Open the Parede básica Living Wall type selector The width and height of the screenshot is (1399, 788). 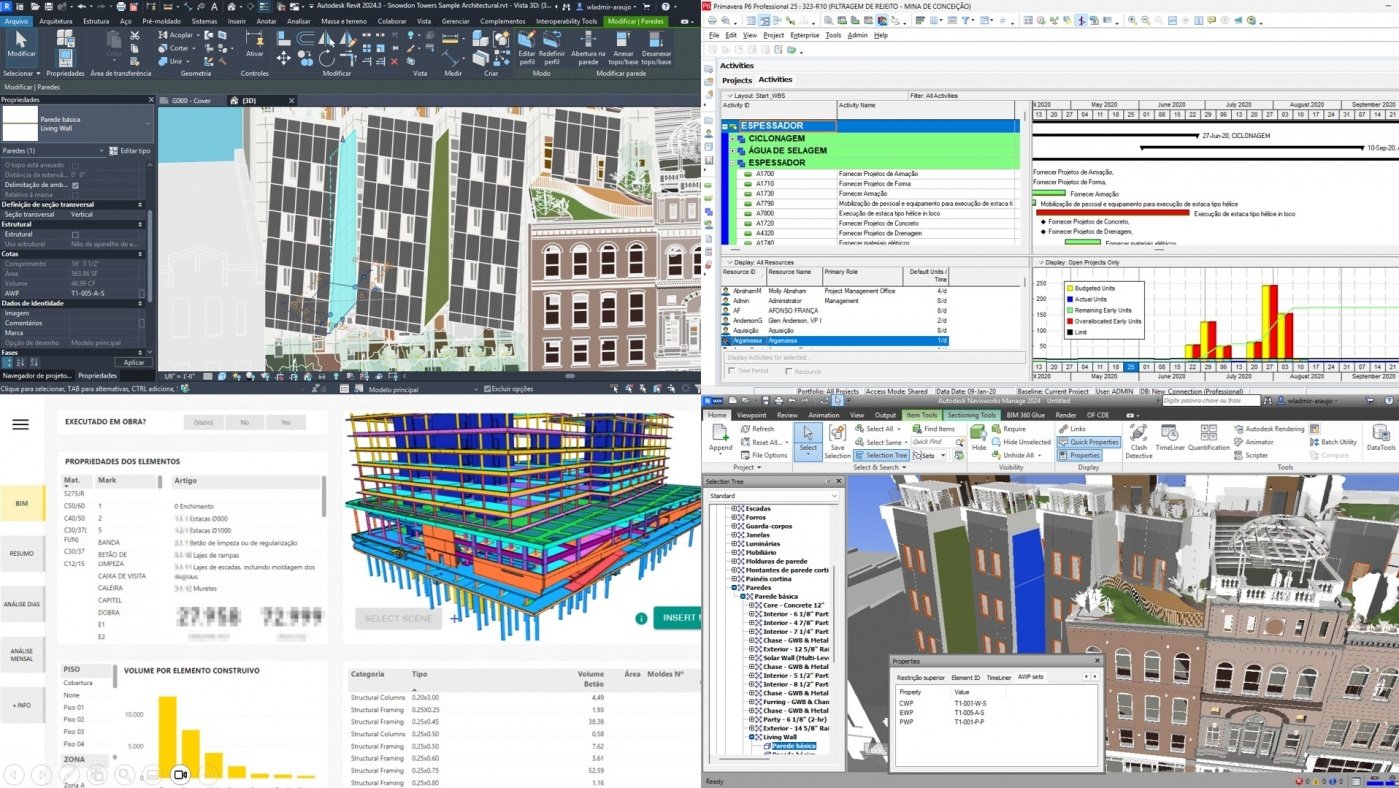point(77,124)
